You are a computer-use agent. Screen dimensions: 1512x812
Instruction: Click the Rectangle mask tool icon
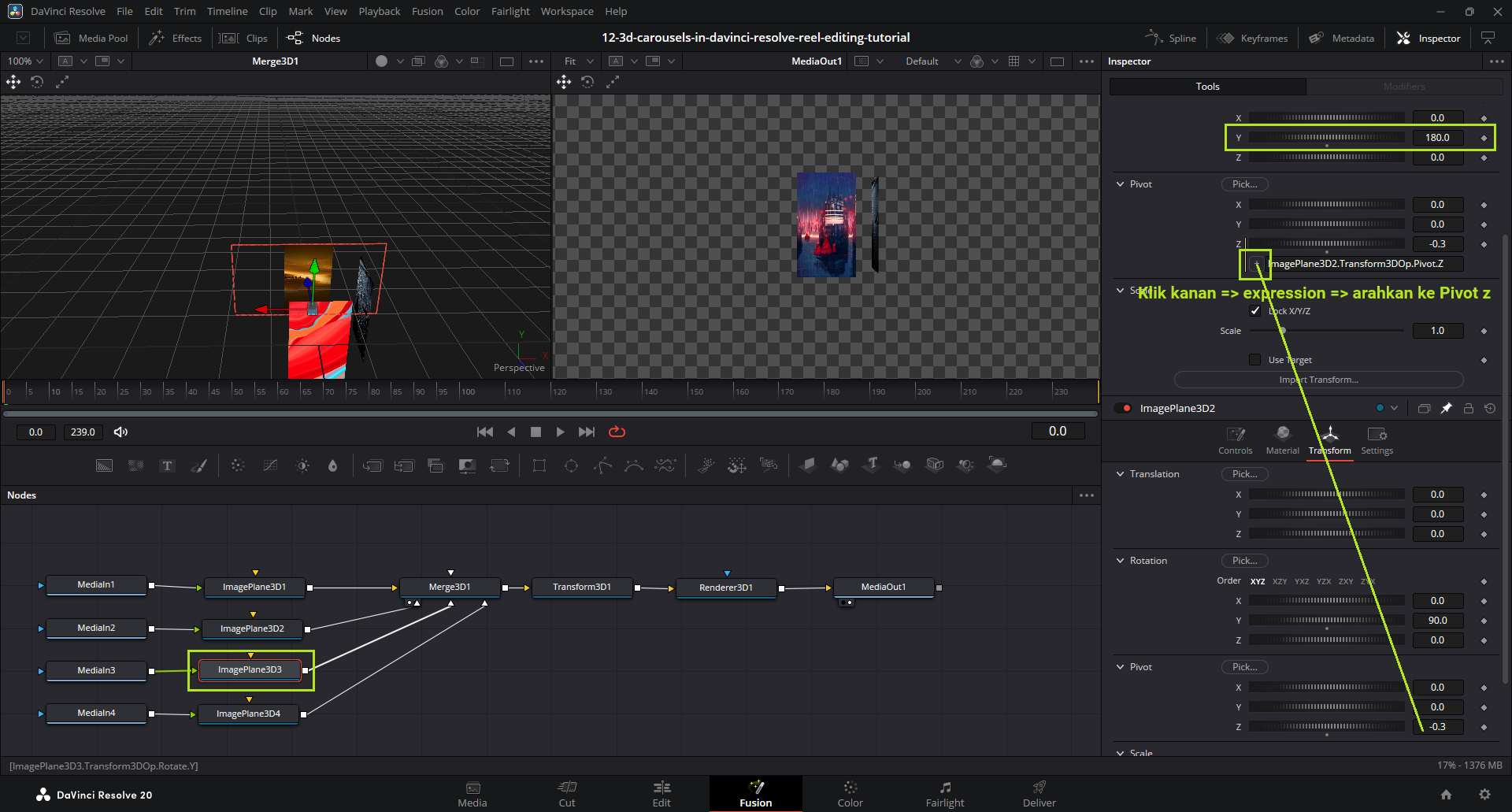click(x=539, y=465)
